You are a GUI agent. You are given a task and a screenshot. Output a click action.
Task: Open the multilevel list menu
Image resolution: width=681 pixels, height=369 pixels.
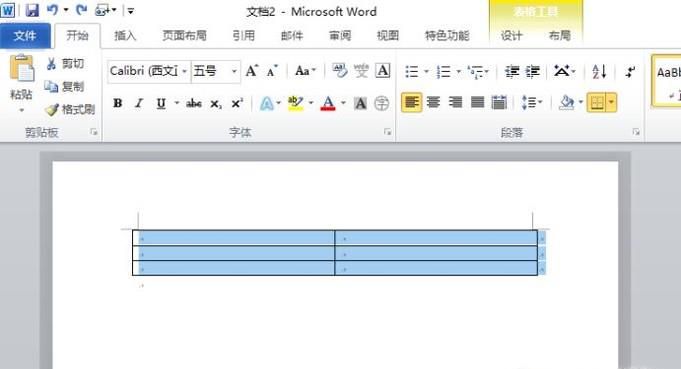tap(478, 71)
